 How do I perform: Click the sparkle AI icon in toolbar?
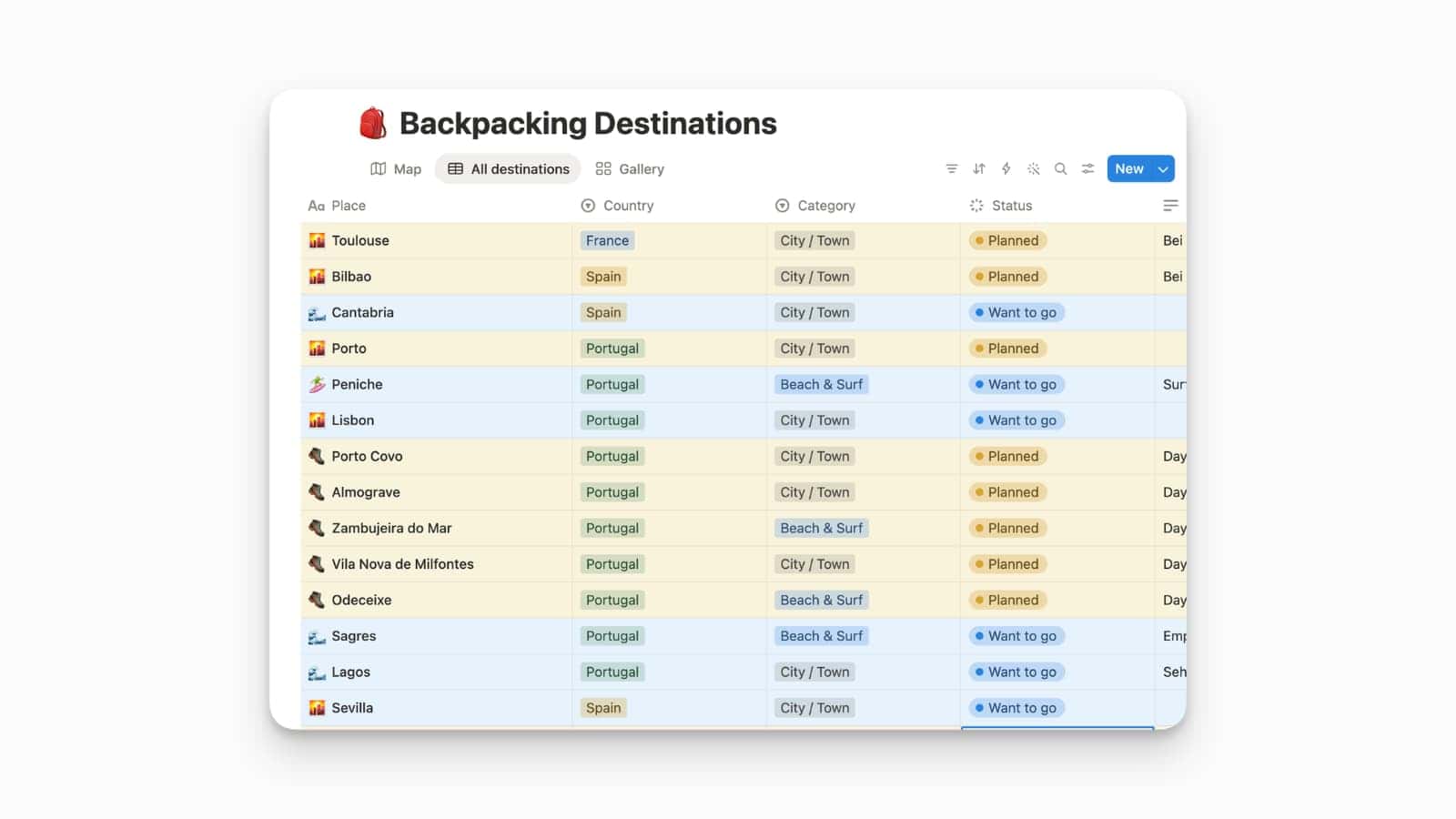pyautogui.click(x=1034, y=169)
